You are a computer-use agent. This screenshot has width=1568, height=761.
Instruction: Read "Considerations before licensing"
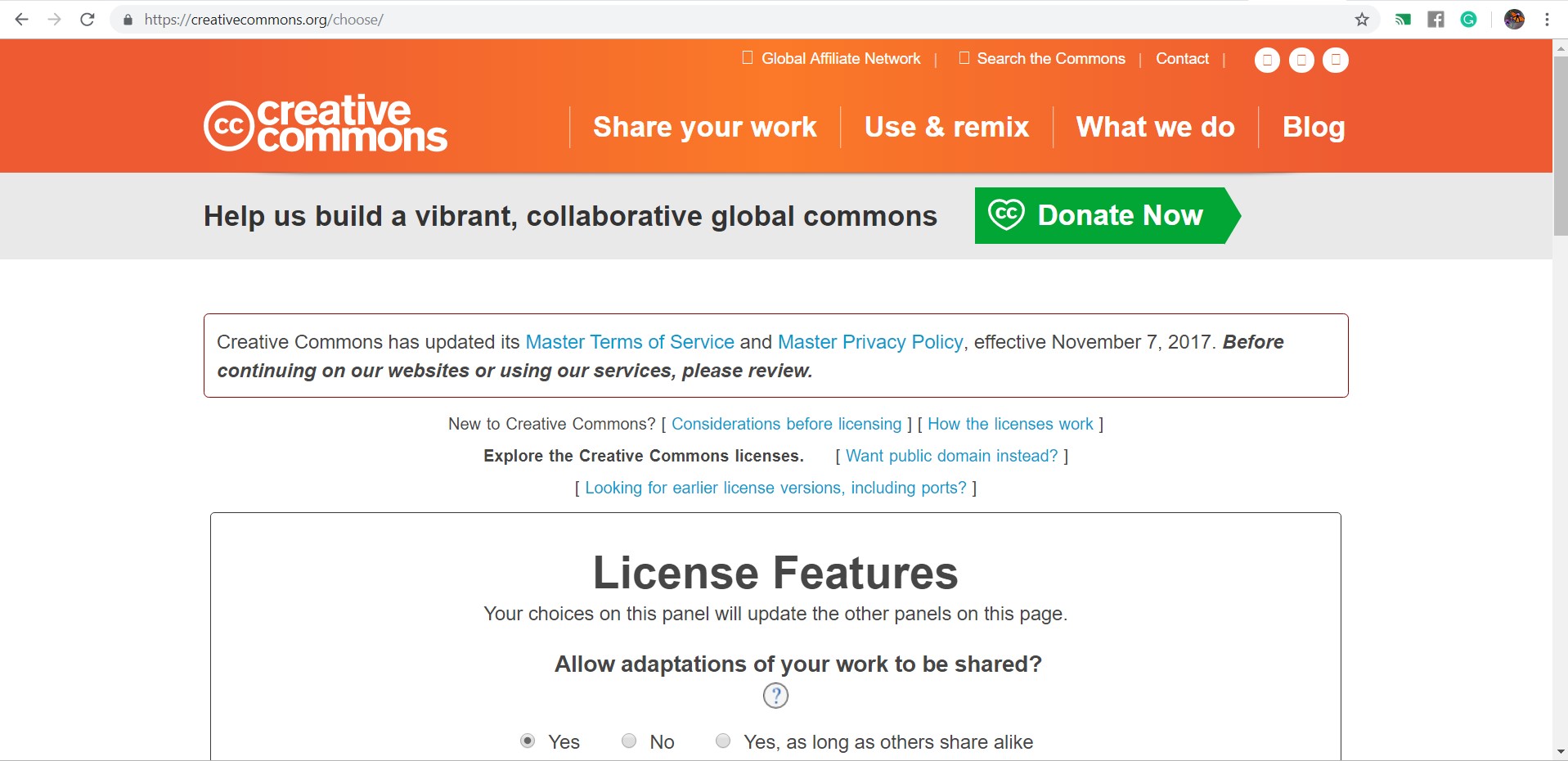pyautogui.click(x=786, y=424)
